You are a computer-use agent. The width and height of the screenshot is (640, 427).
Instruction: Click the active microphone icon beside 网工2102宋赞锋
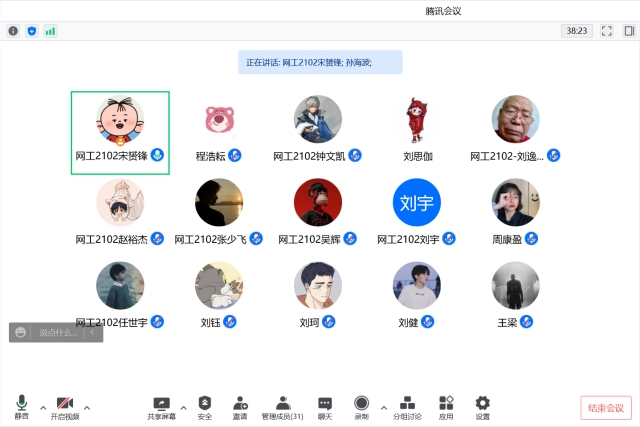158,155
